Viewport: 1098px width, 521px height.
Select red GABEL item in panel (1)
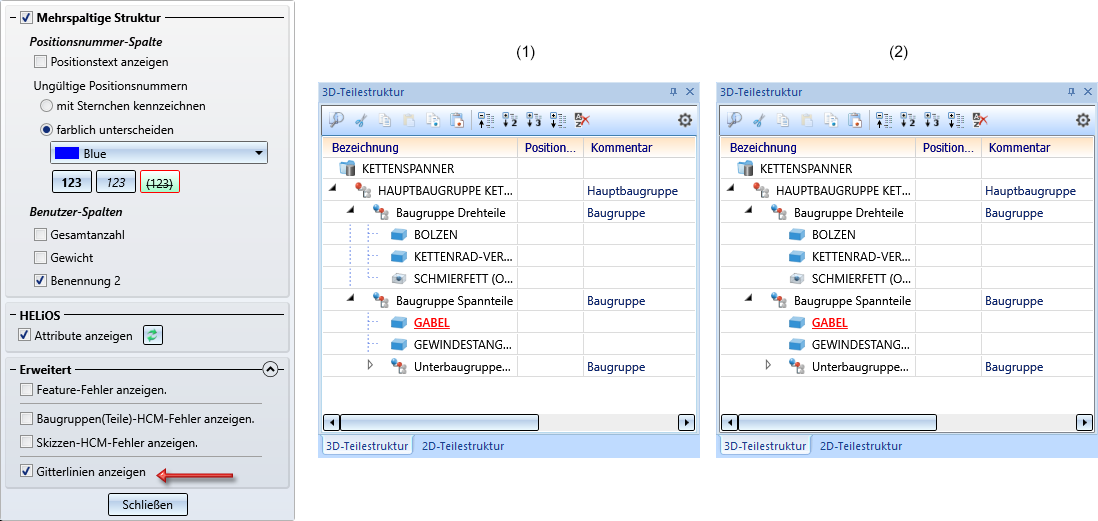tap(432, 323)
